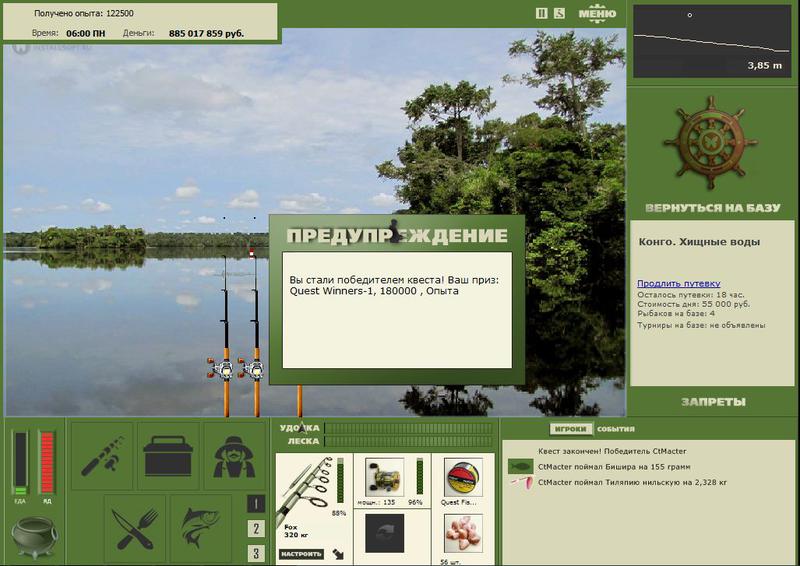Viewport: 800px width, 566px height.
Task: Click the Fox 320 кг rod image
Action: 305,490
